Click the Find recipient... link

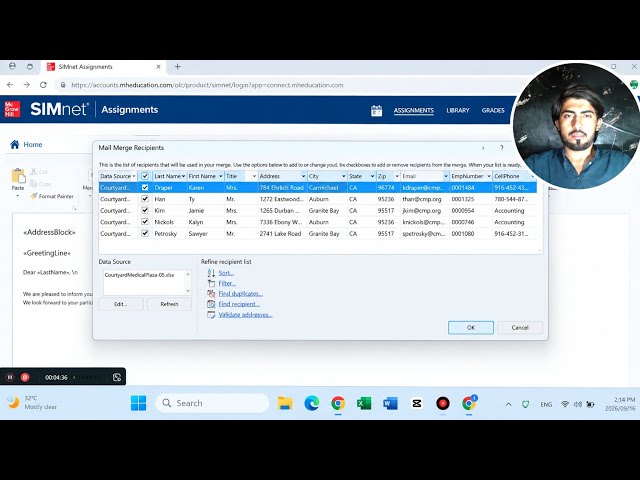point(239,304)
